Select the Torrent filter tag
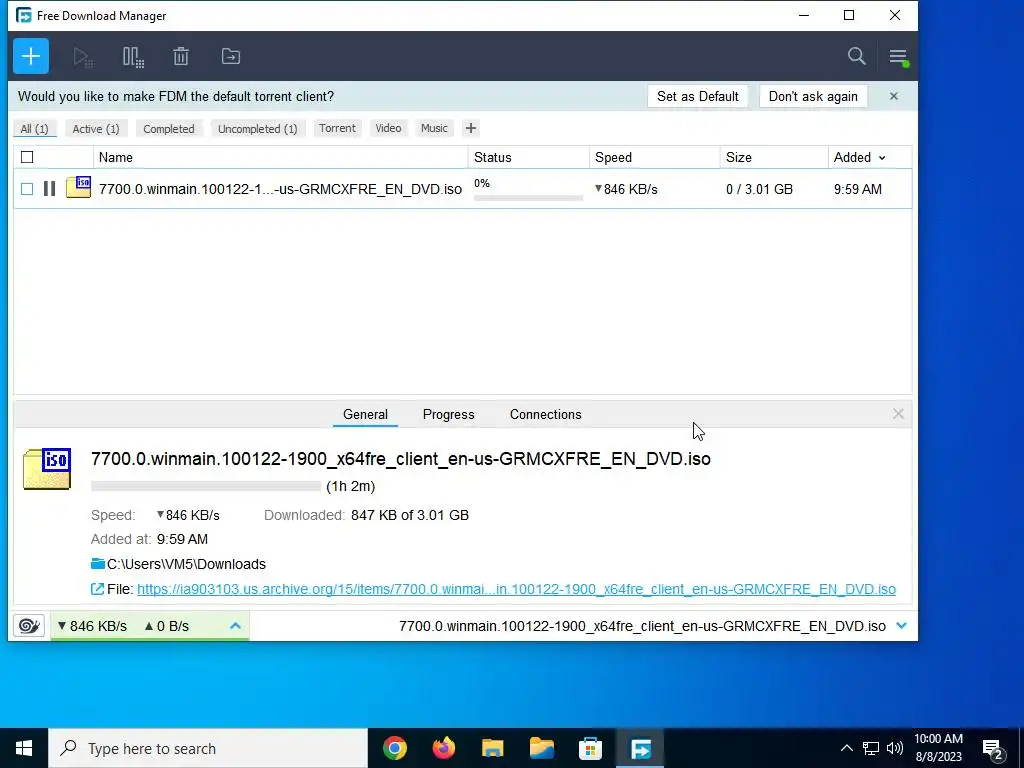The image size is (1024, 768). coord(337,128)
